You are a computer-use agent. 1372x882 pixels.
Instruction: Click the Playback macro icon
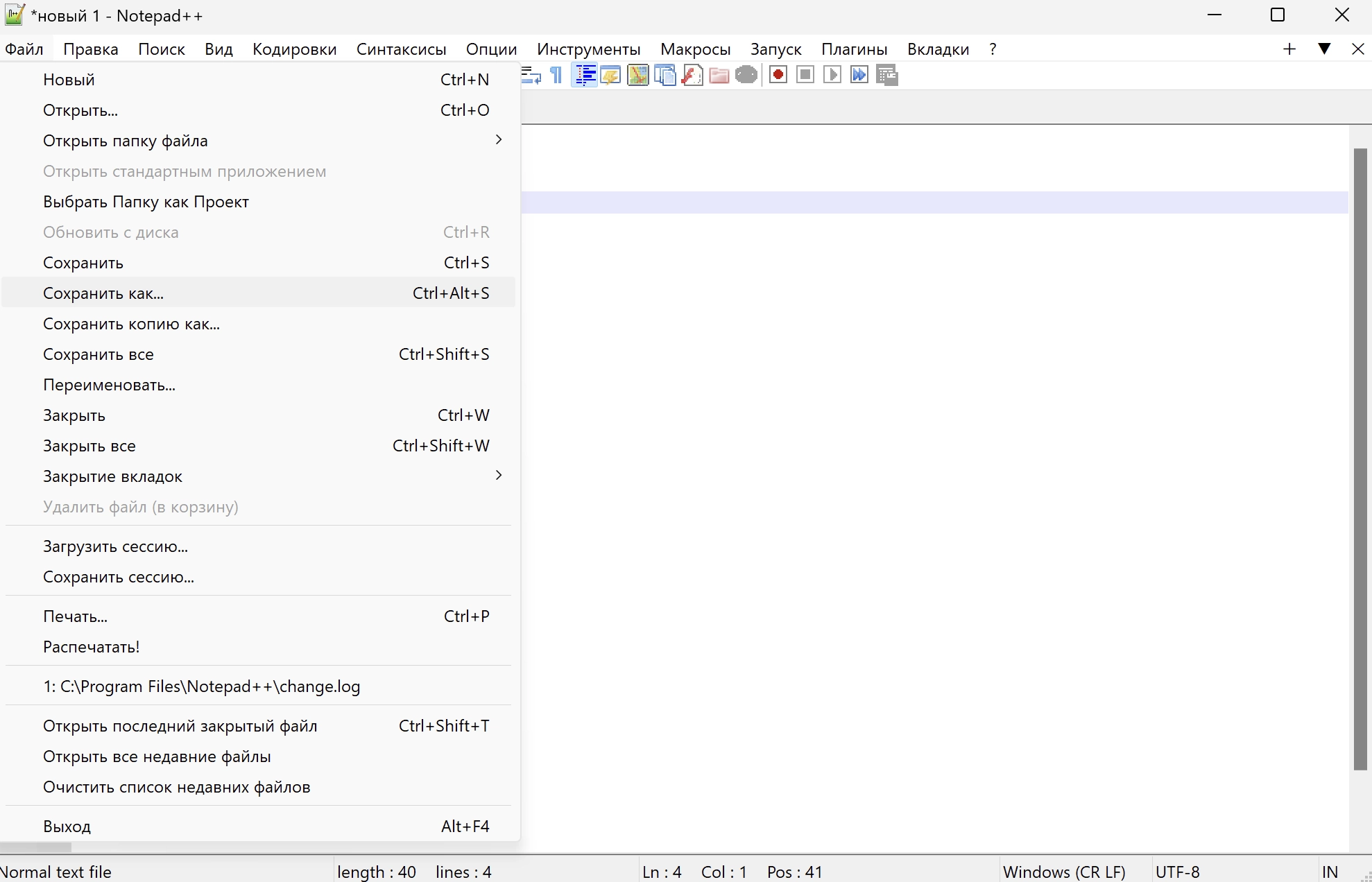click(x=832, y=75)
